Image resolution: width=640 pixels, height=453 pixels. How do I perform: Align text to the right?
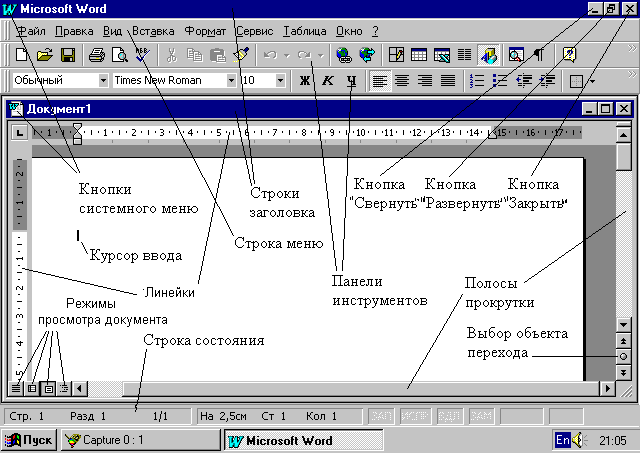tap(425, 80)
